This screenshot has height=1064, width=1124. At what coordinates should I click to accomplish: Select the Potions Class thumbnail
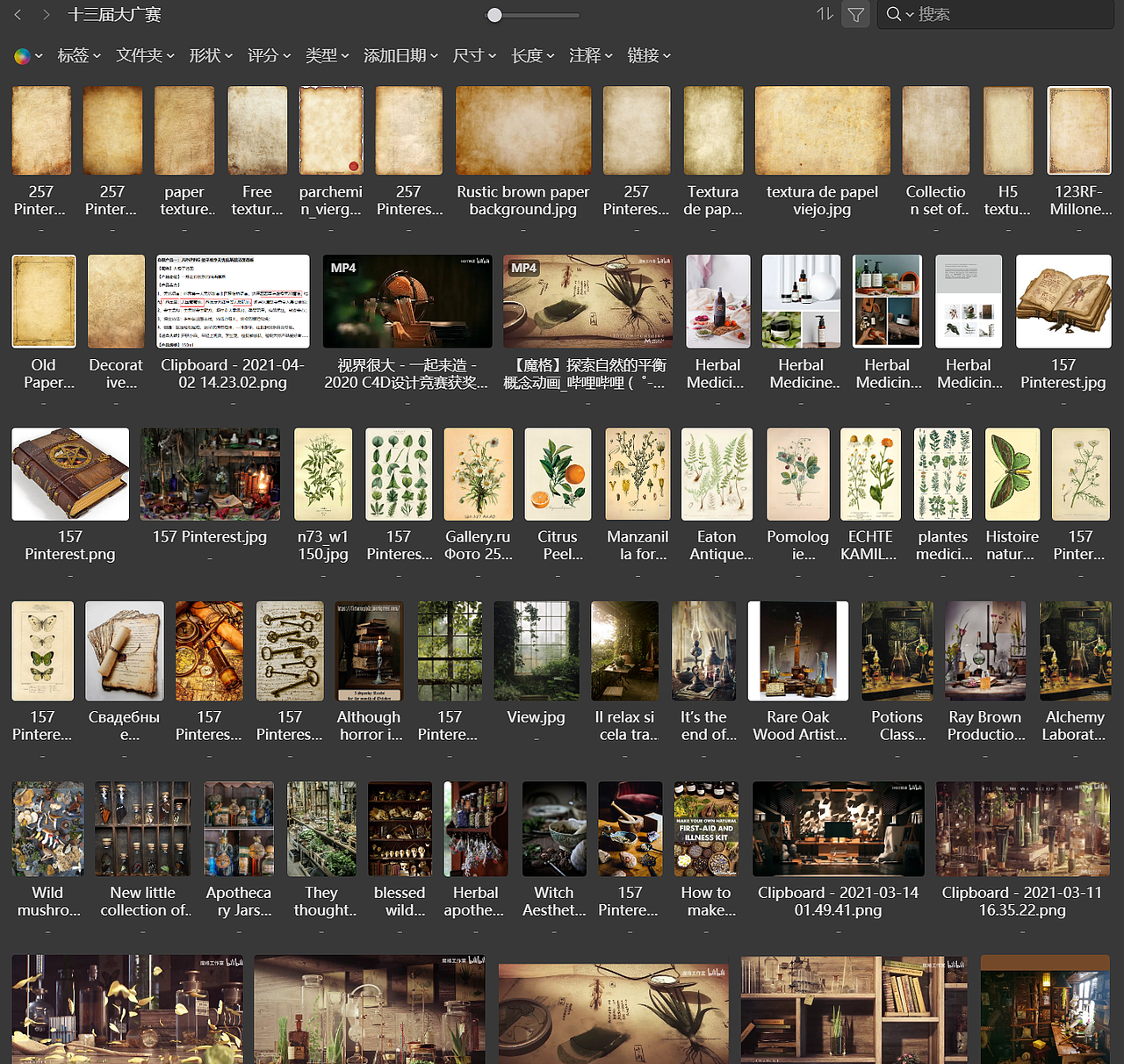click(897, 651)
